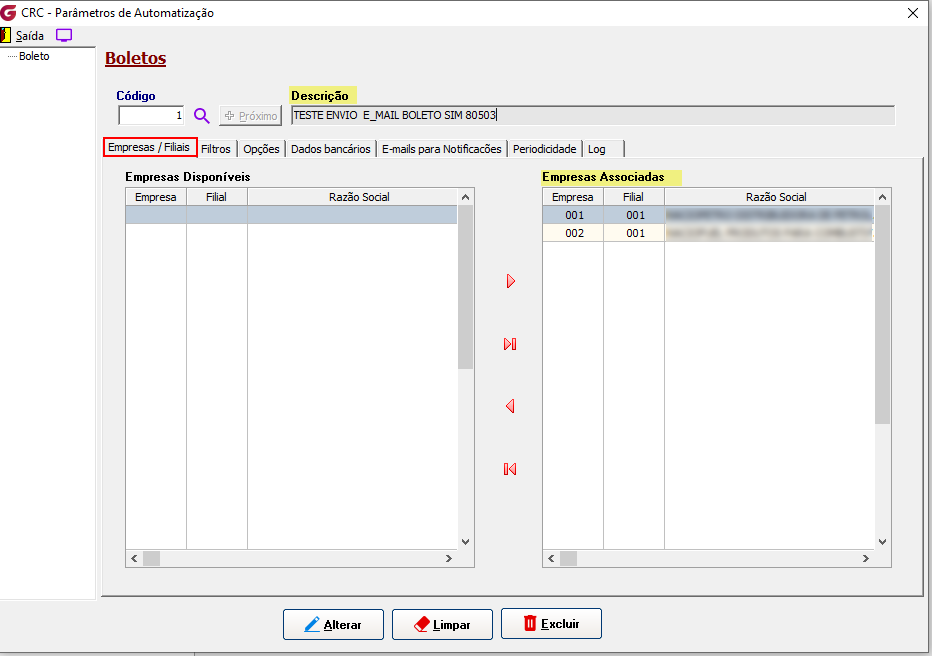
Task: Close the Parâmetros de Automatização window
Action: (x=913, y=13)
